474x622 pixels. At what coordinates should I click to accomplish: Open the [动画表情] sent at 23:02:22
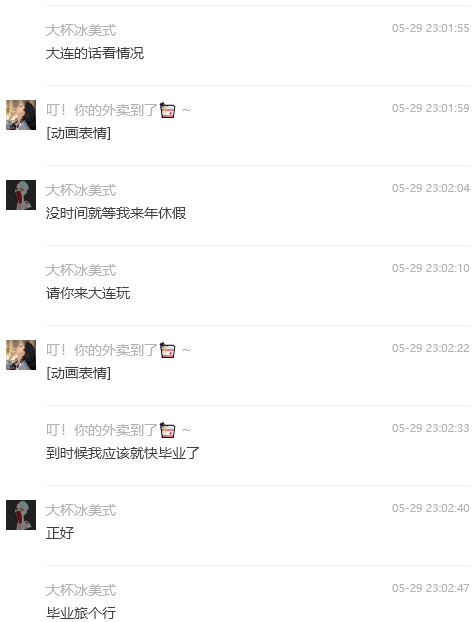(x=79, y=373)
